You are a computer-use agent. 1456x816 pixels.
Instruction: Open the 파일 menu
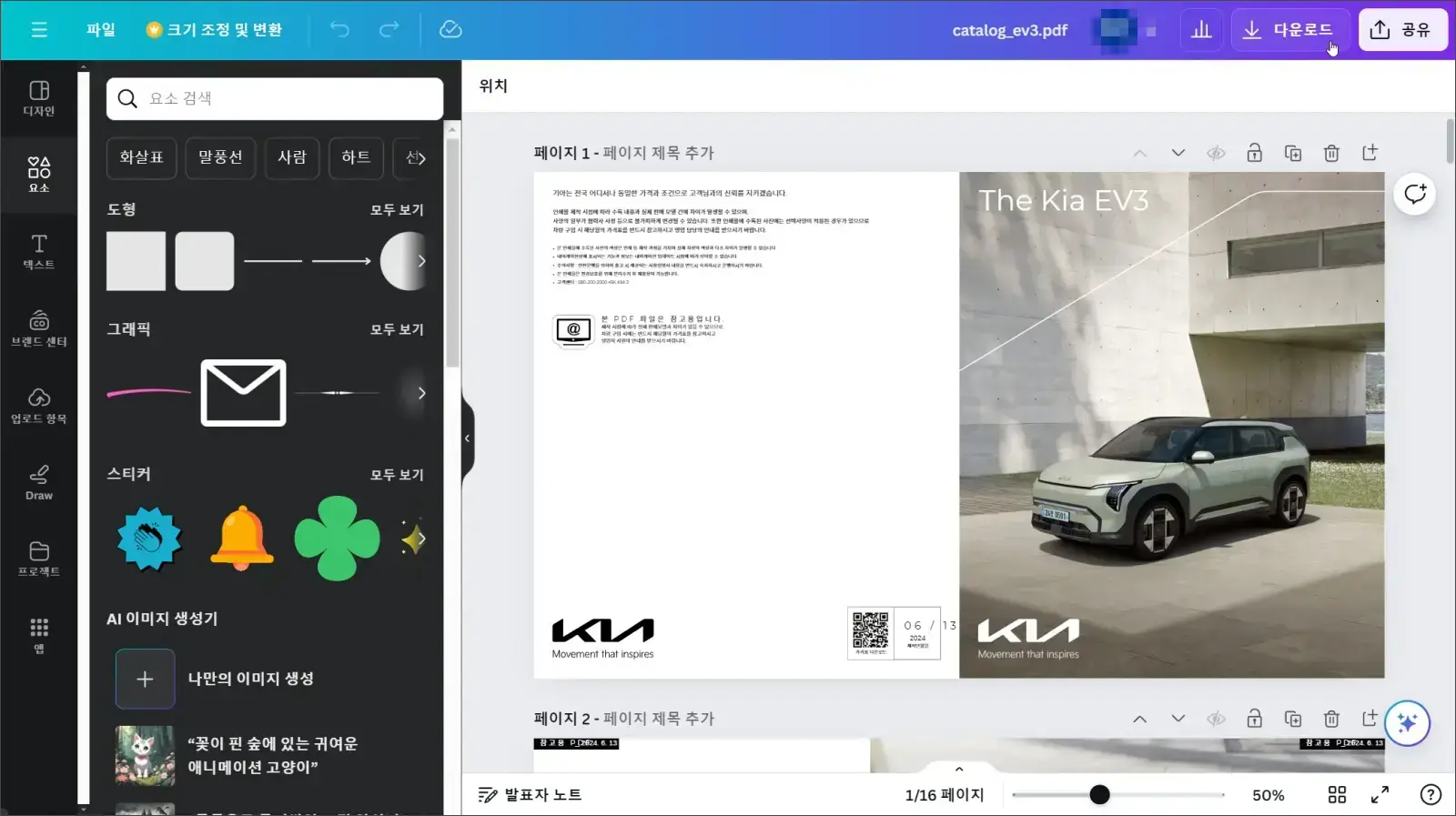click(101, 30)
